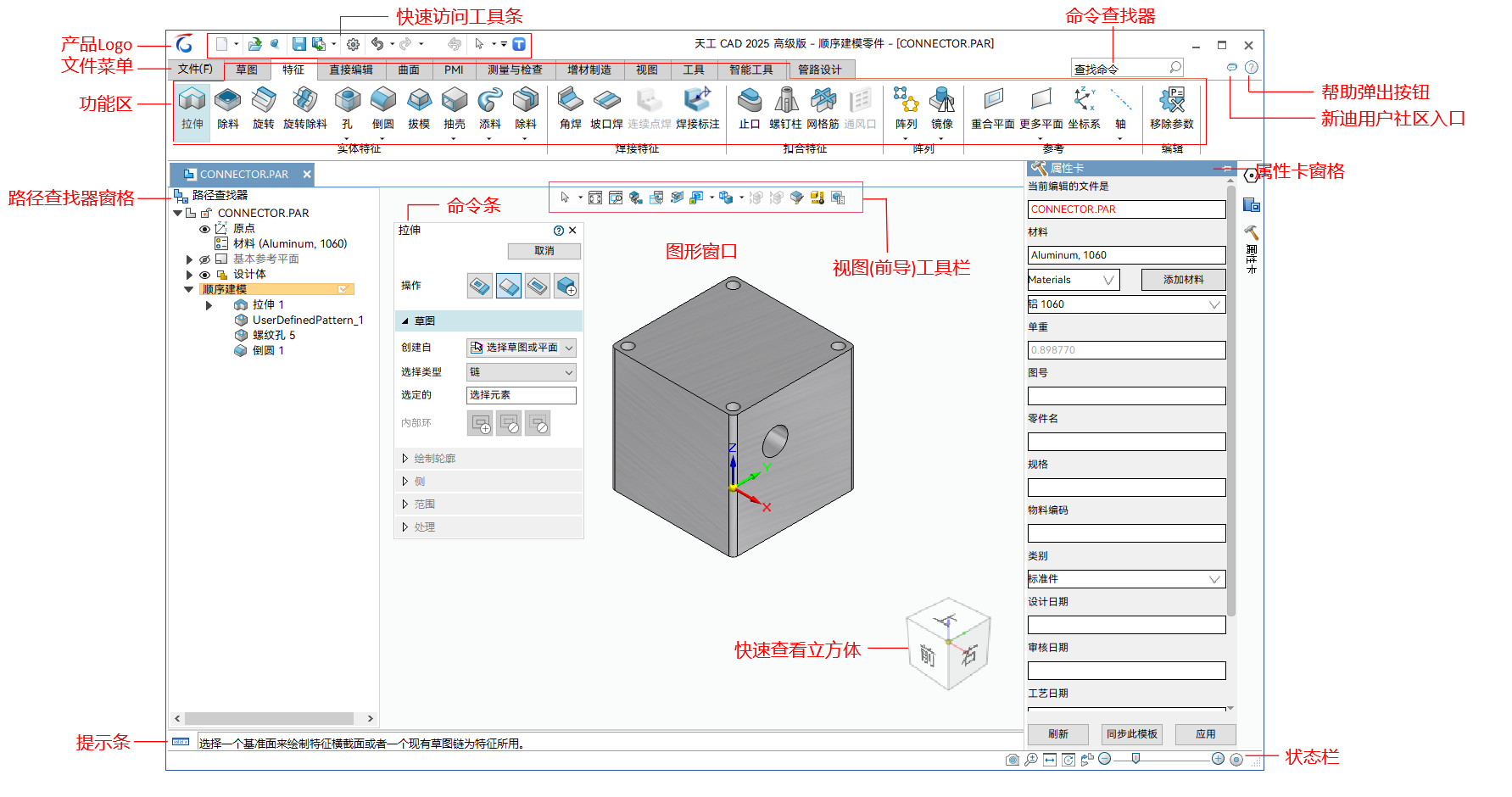Toggle visibility eye for 原点
The image size is (1512, 797).
coord(204,229)
